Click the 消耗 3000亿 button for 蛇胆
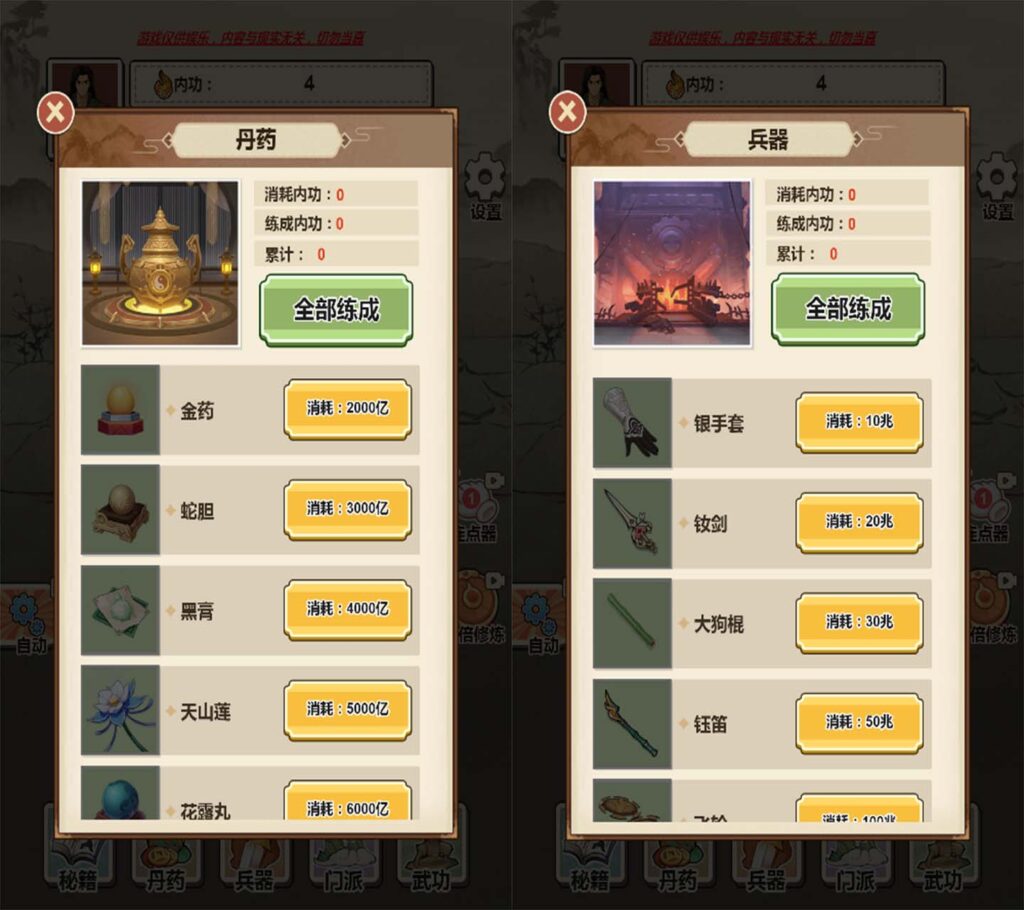 click(347, 510)
